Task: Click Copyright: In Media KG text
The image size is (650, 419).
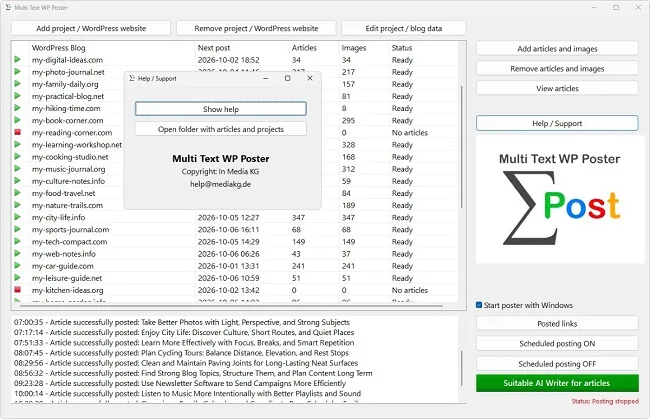Action: click(x=221, y=171)
